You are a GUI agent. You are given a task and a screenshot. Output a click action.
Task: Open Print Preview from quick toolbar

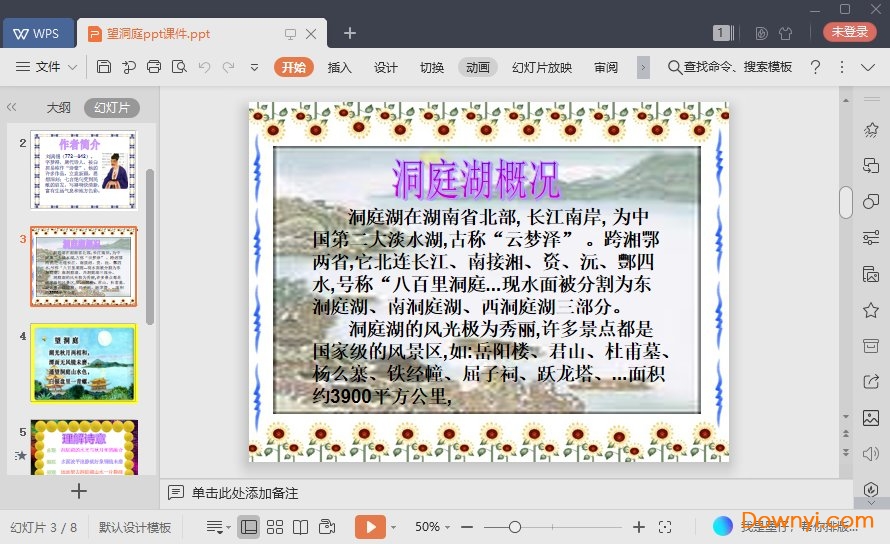[179, 67]
